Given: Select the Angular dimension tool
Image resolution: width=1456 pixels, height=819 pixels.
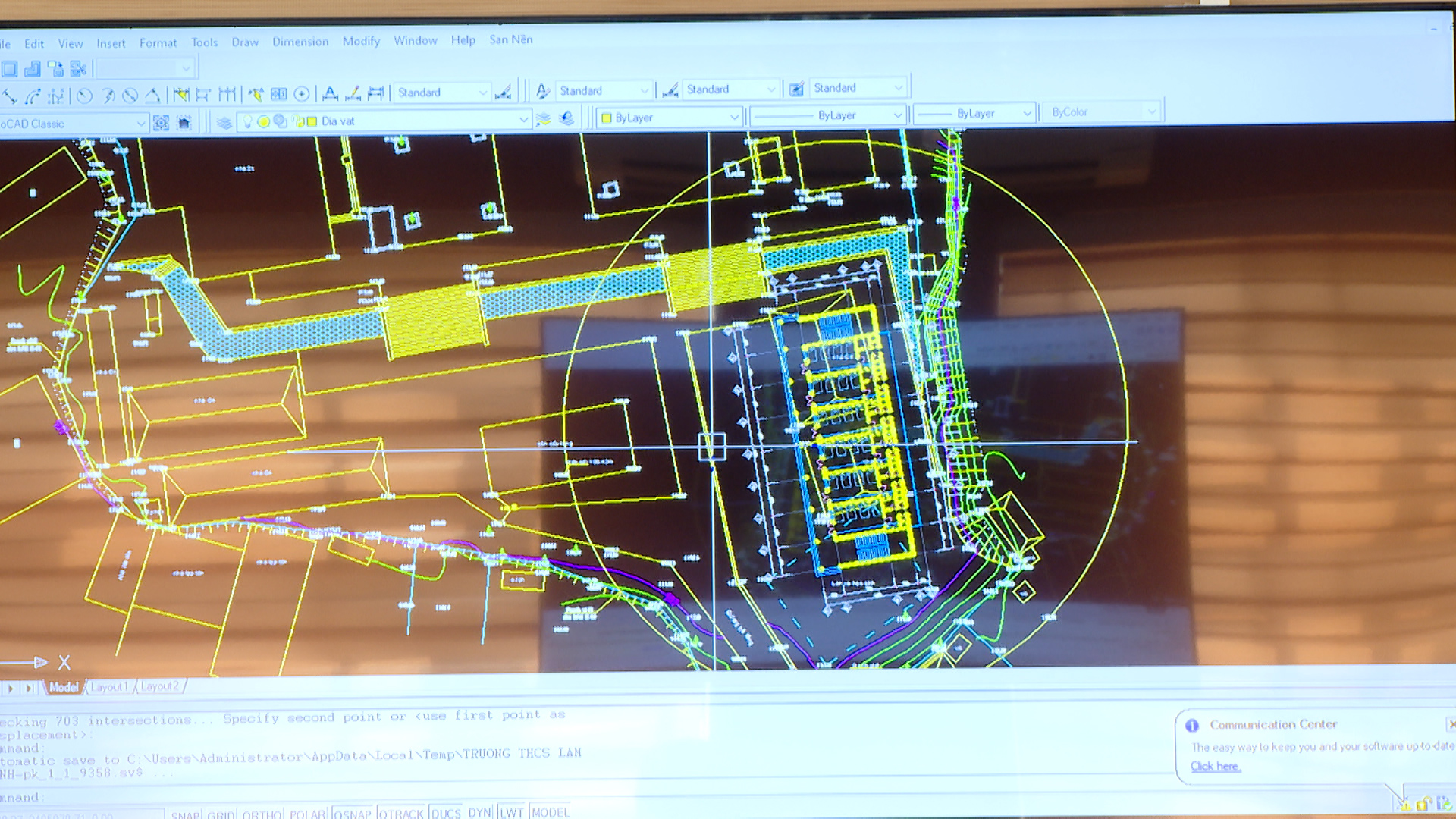Looking at the screenshot, I should [x=153, y=96].
